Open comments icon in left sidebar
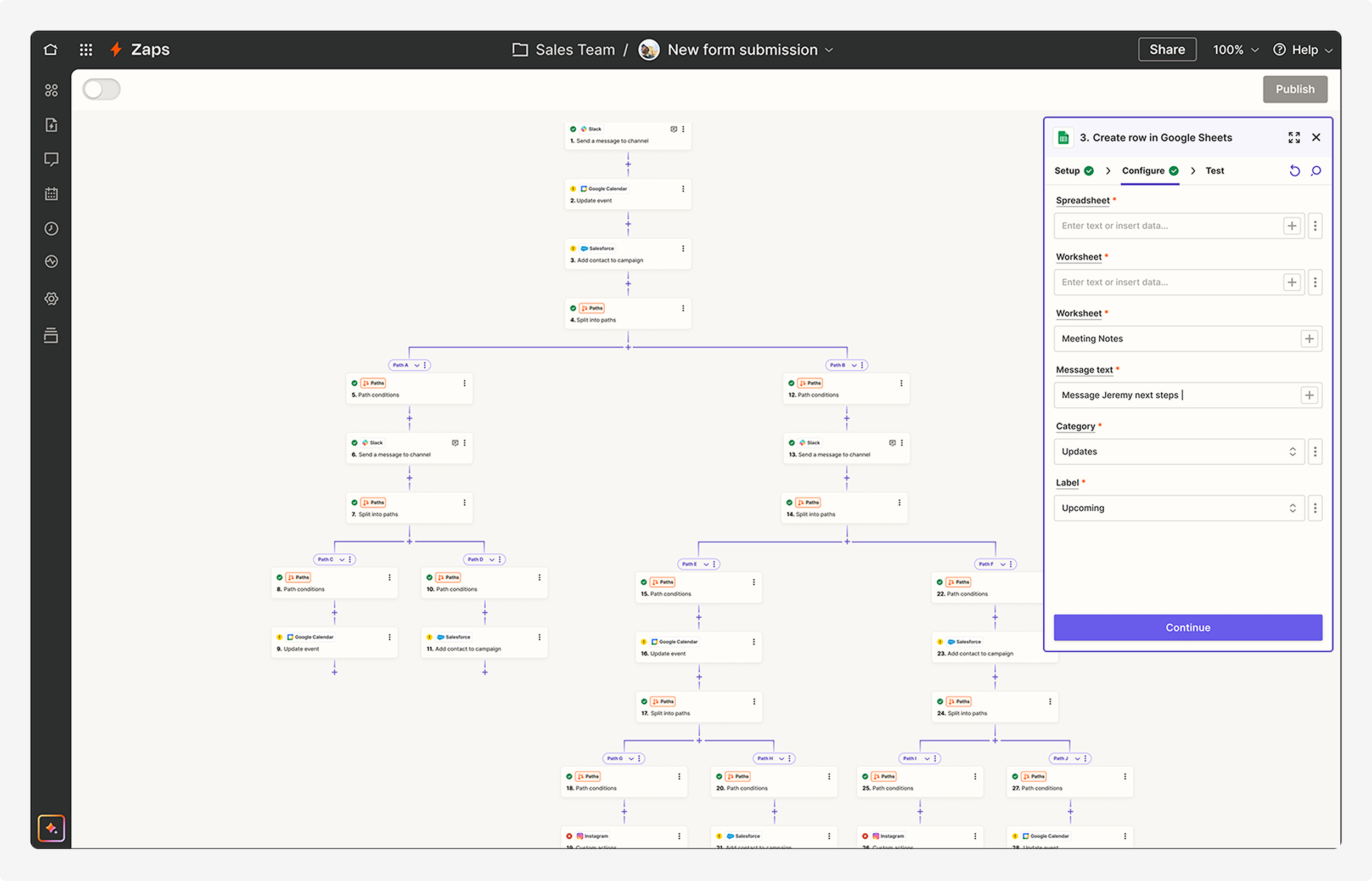This screenshot has height=881, width=1372. click(52, 159)
